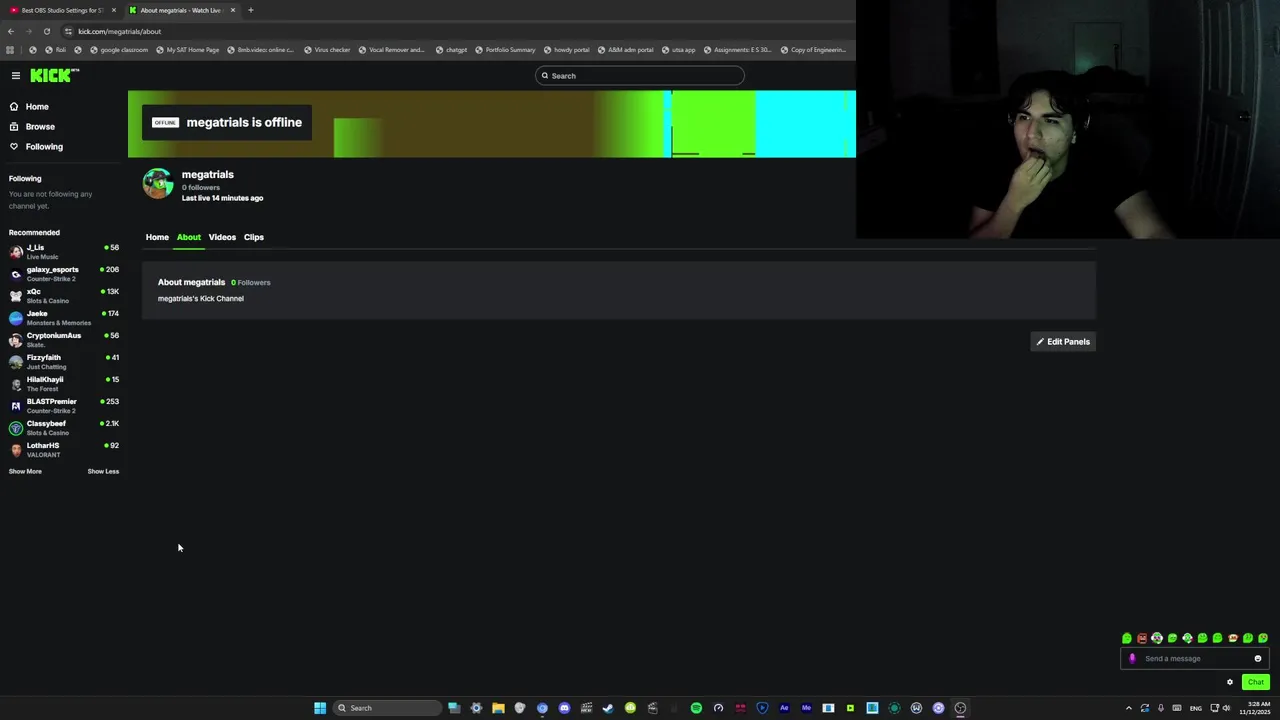Image resolution: width=1280 pixels, height=720 pixels.
Task: Open the ENG language switcher in tray
Action: 1196,708
